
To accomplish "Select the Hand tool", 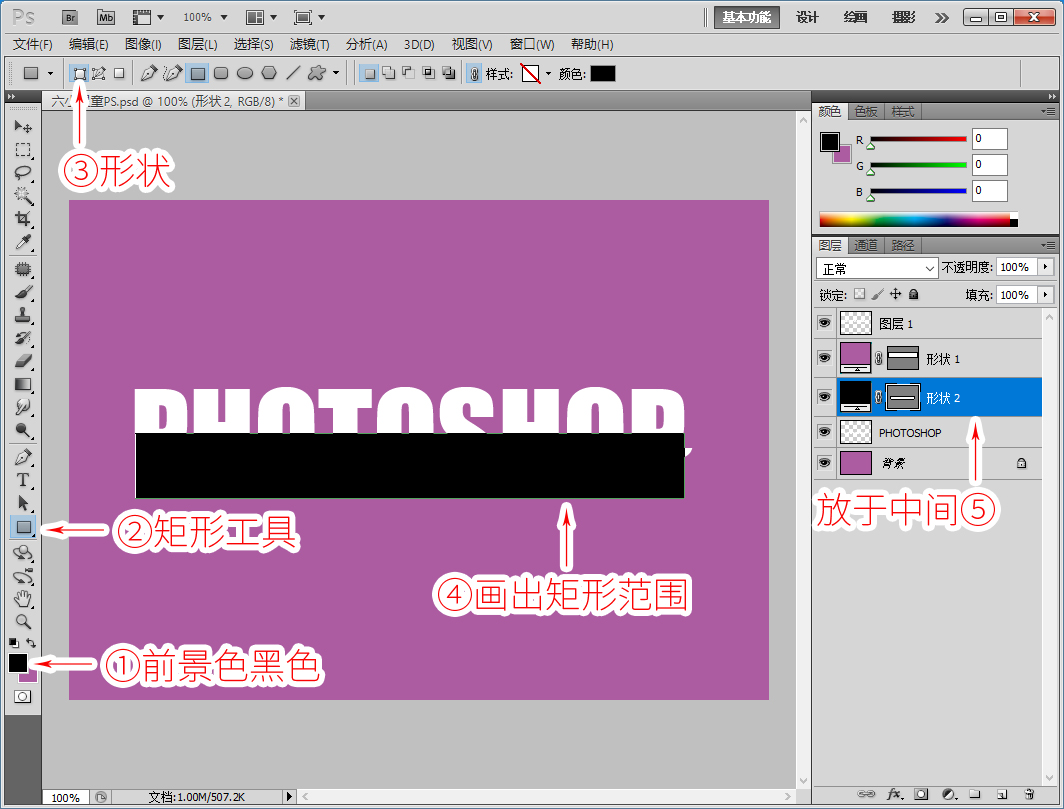I will 23,599.
